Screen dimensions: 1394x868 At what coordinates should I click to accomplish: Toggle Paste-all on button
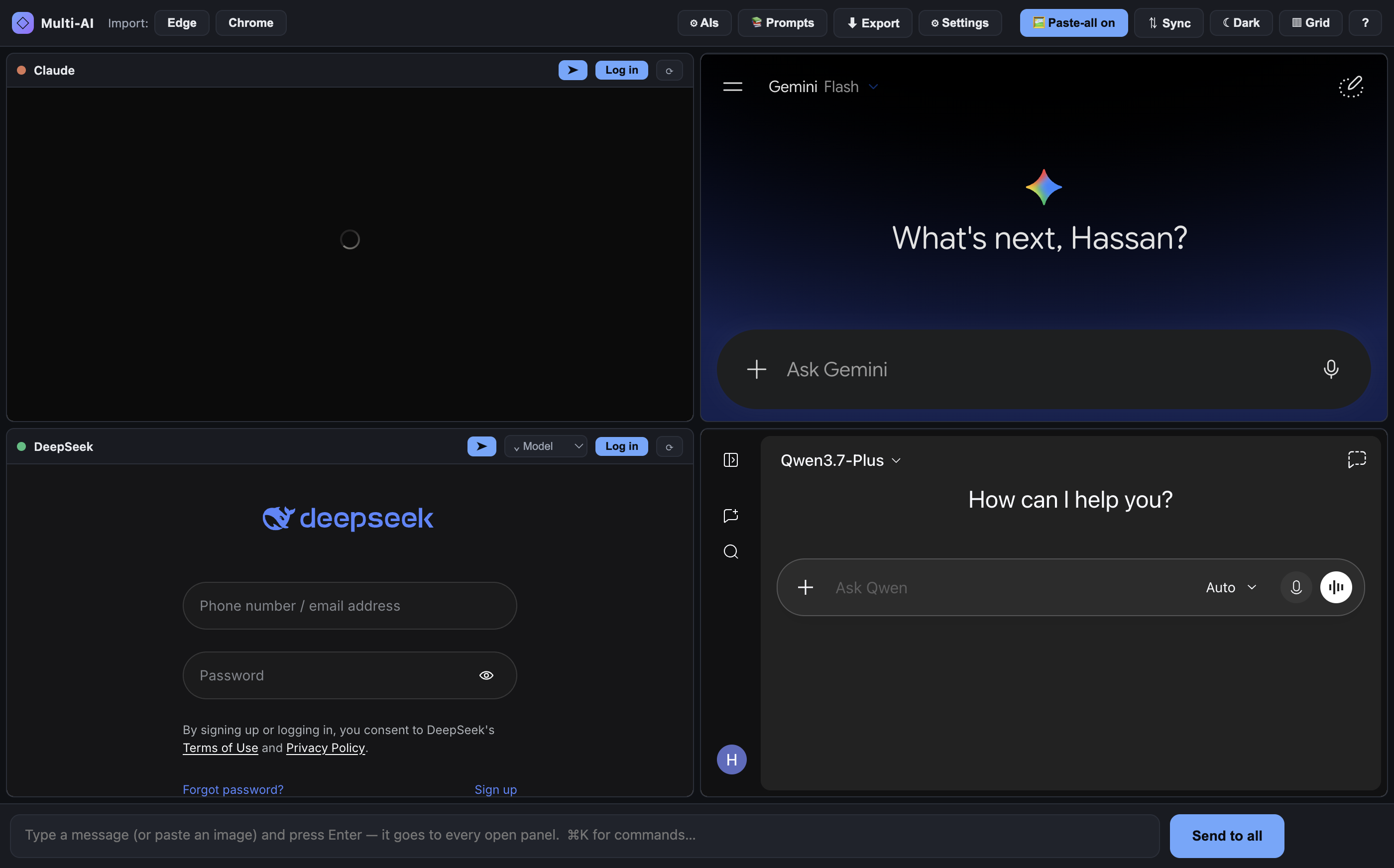pyautogui.click(x=1074, y=23)
